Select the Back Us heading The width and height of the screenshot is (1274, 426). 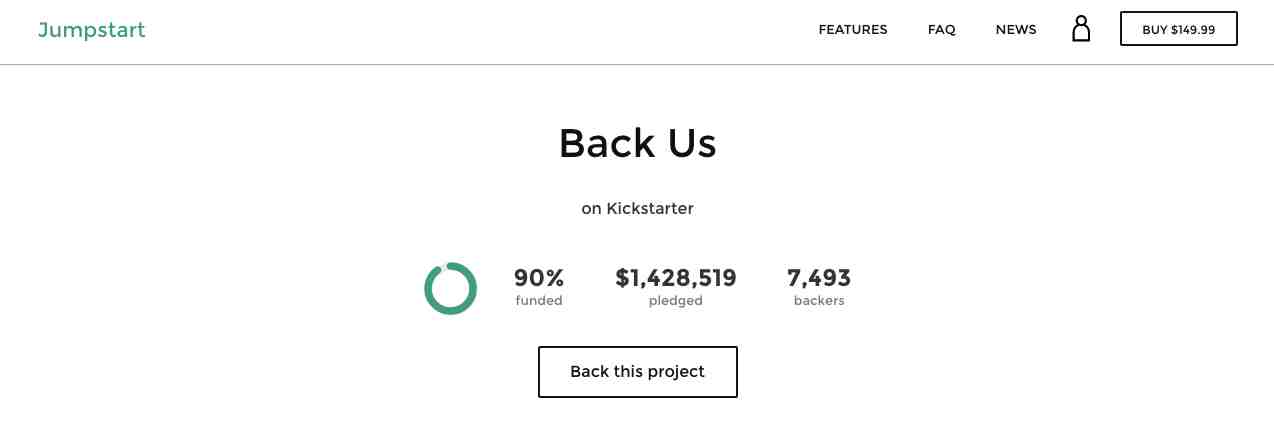(638, 143)
